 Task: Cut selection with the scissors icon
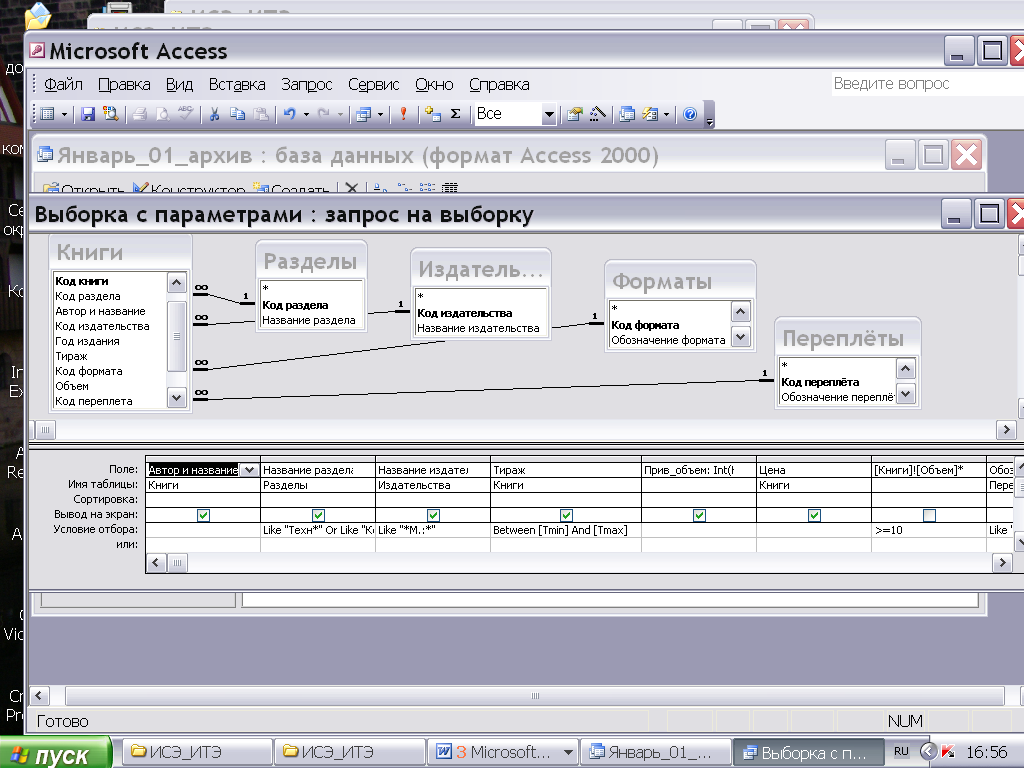[214, 114]
